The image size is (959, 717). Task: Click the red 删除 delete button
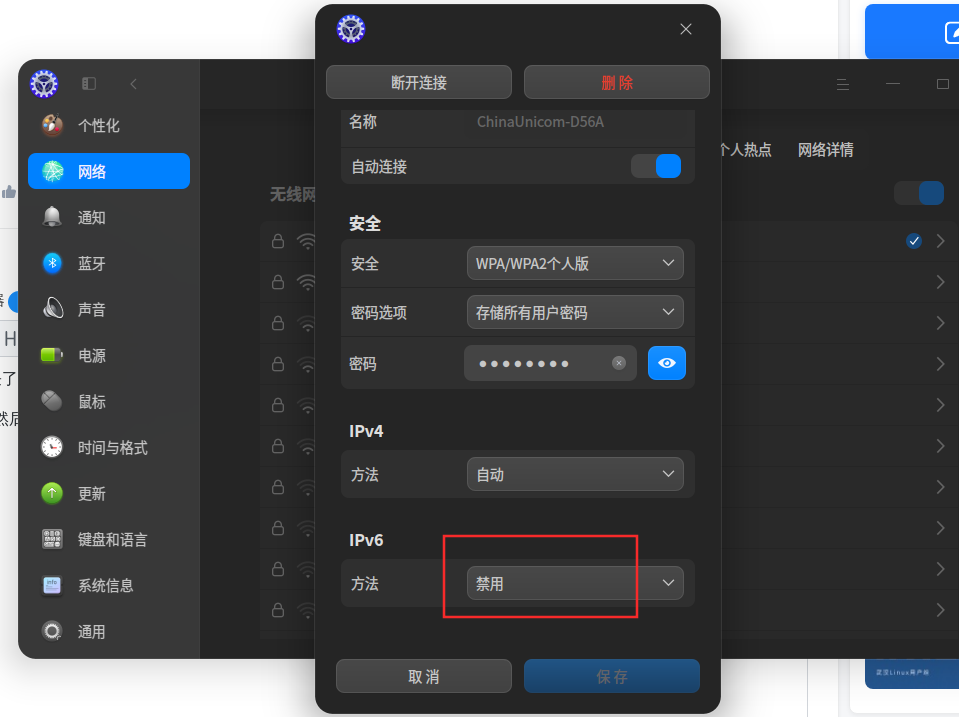616,82
